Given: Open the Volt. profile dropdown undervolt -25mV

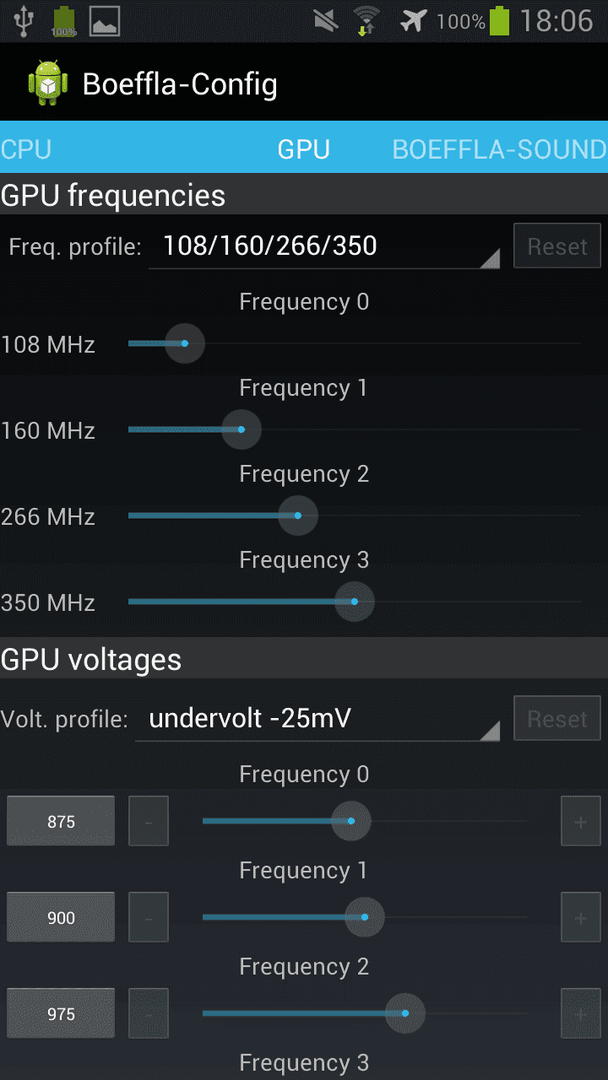Looking at the screenshot, I should [317, 719].
